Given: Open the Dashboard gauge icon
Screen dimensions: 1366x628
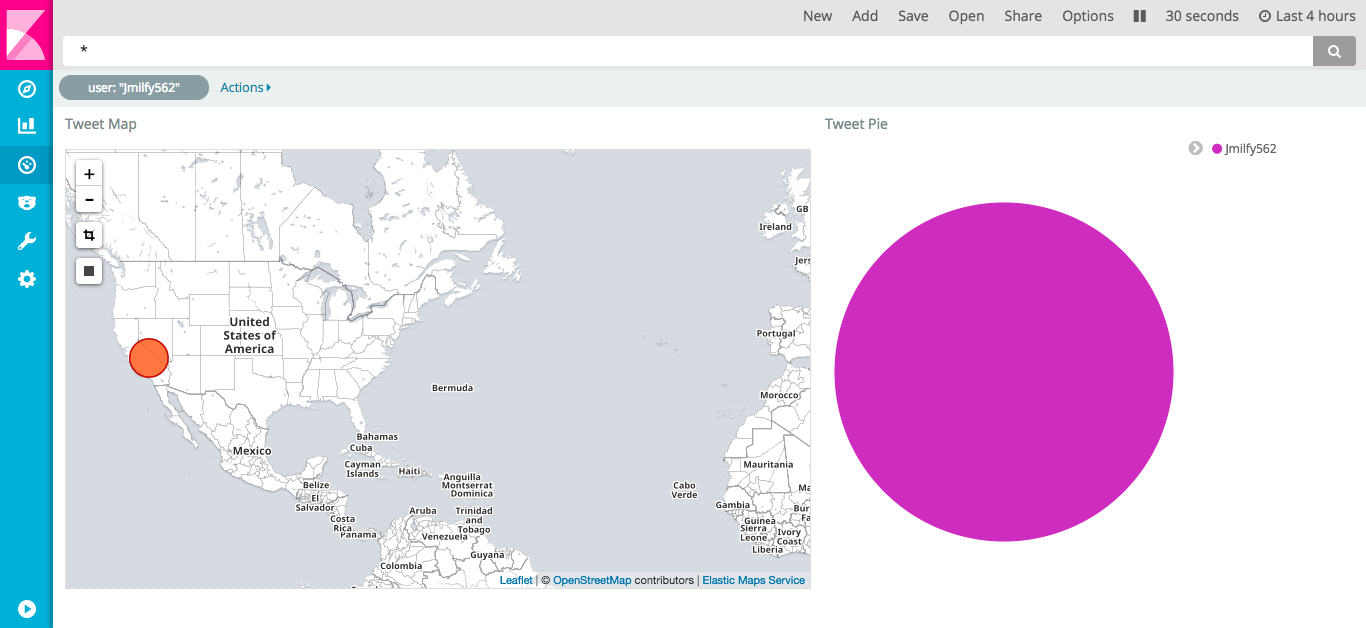Looking at the screenshot, I should click(x=27, y=164).
